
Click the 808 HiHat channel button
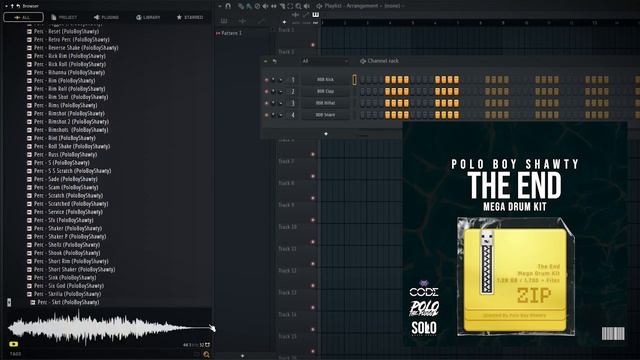tap(325, 103)
